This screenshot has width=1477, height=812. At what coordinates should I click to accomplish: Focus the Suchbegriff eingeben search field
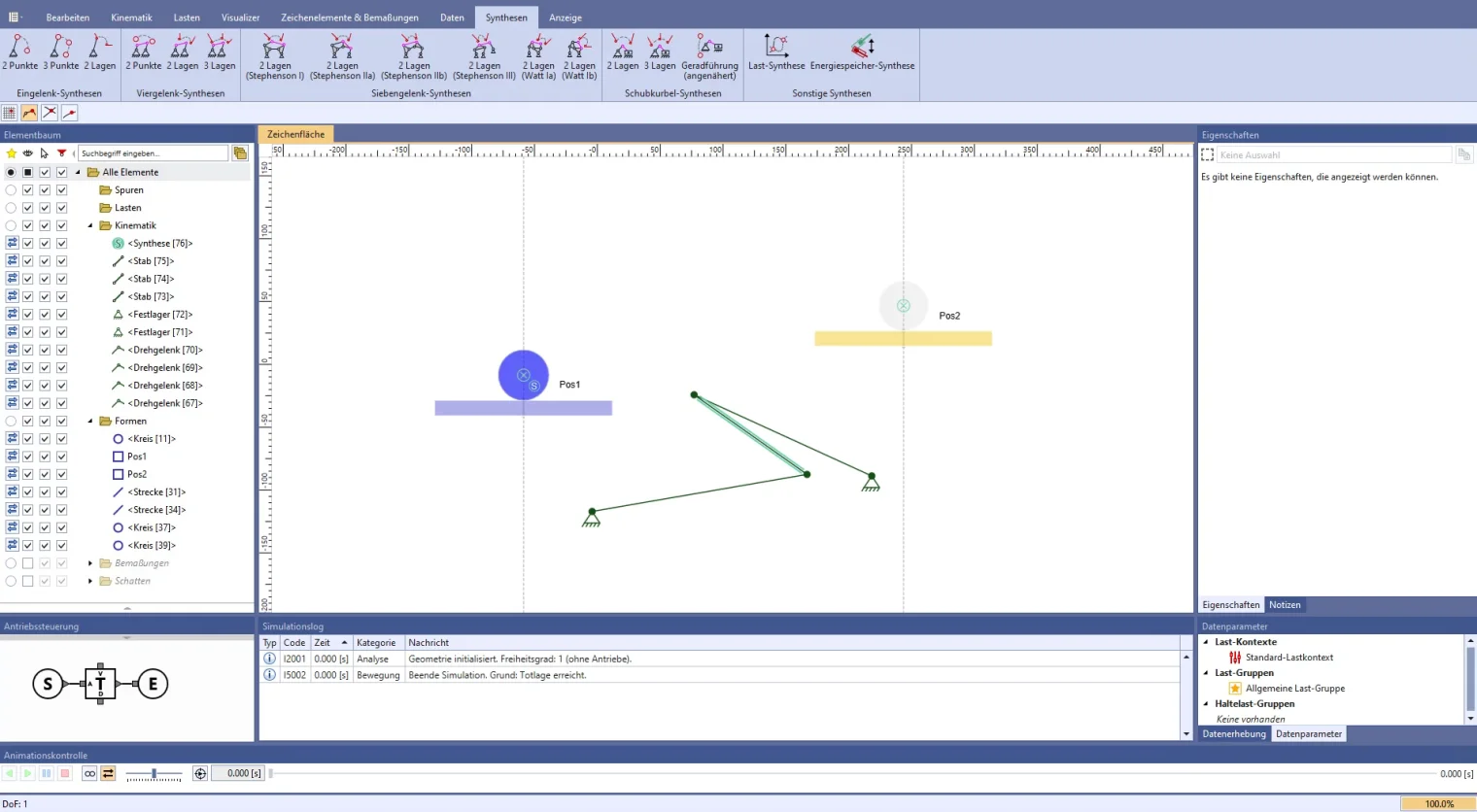[153, 153]
